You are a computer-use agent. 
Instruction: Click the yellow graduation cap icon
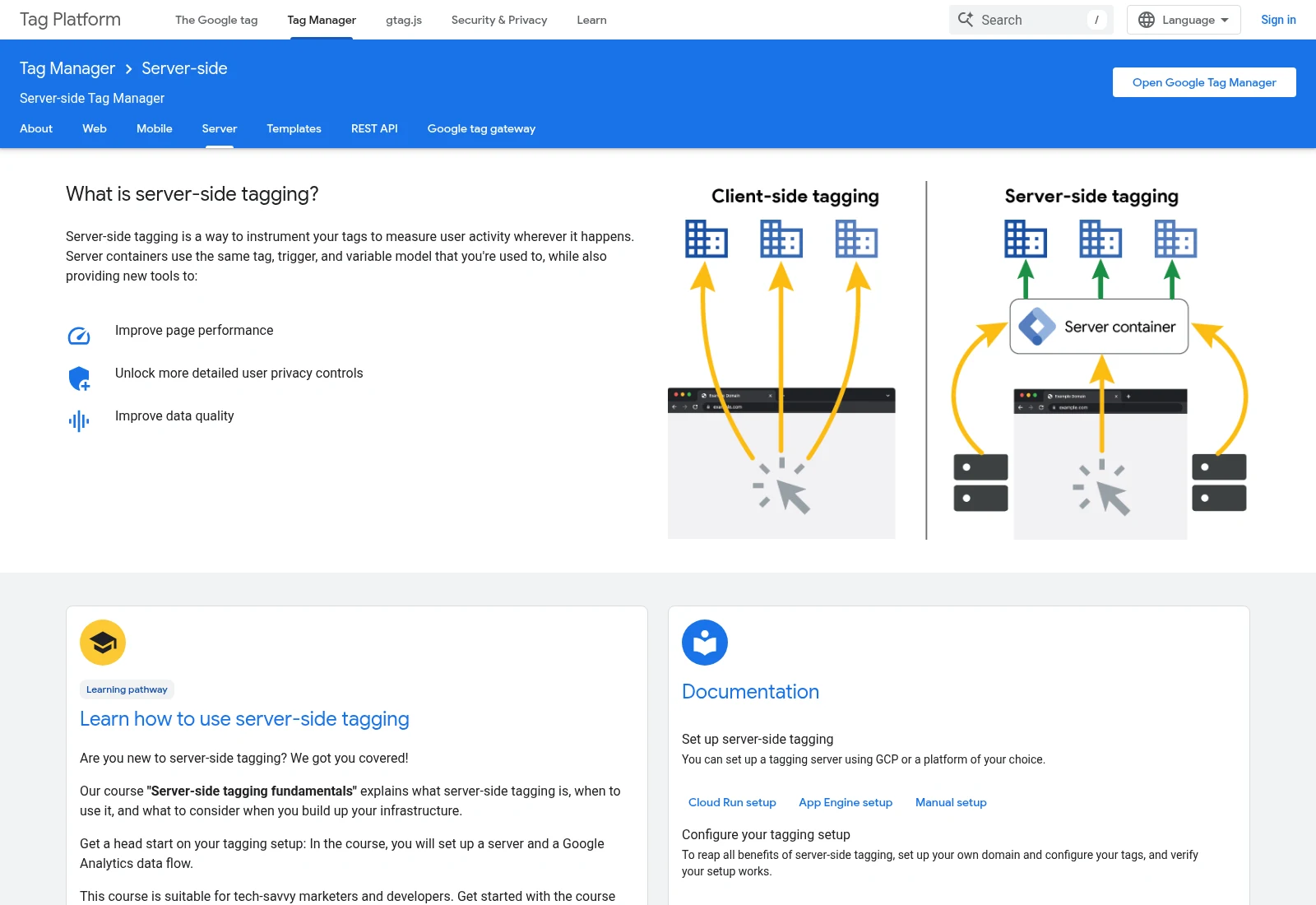point(103,643)
